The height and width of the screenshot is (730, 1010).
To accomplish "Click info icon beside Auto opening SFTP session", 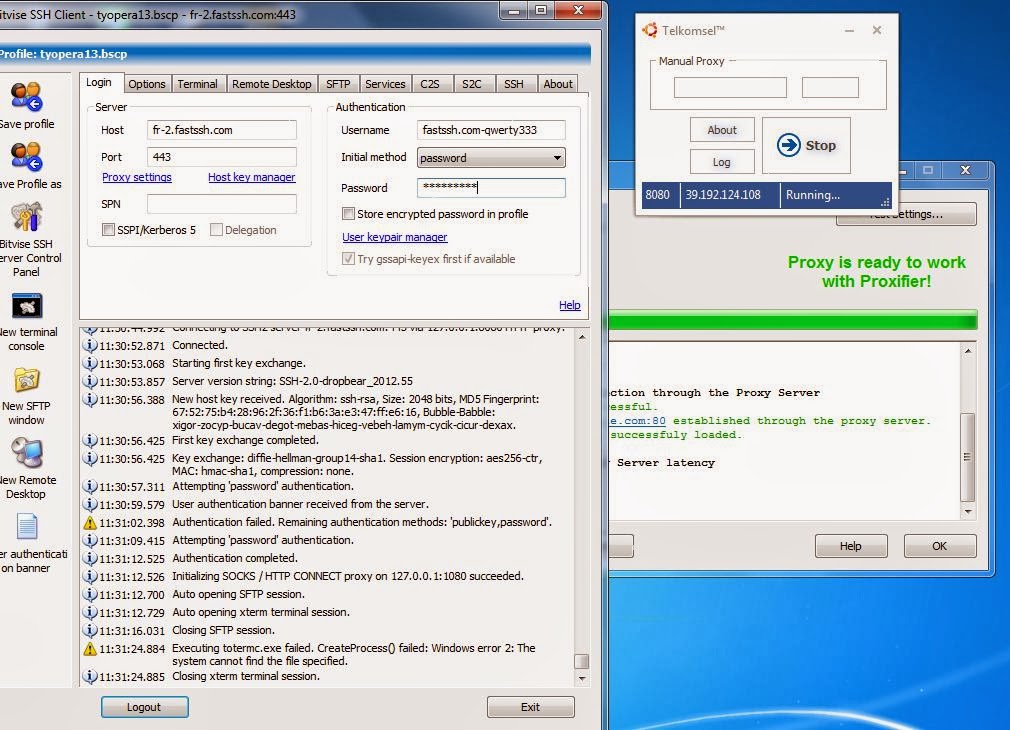I will (90, 594).
